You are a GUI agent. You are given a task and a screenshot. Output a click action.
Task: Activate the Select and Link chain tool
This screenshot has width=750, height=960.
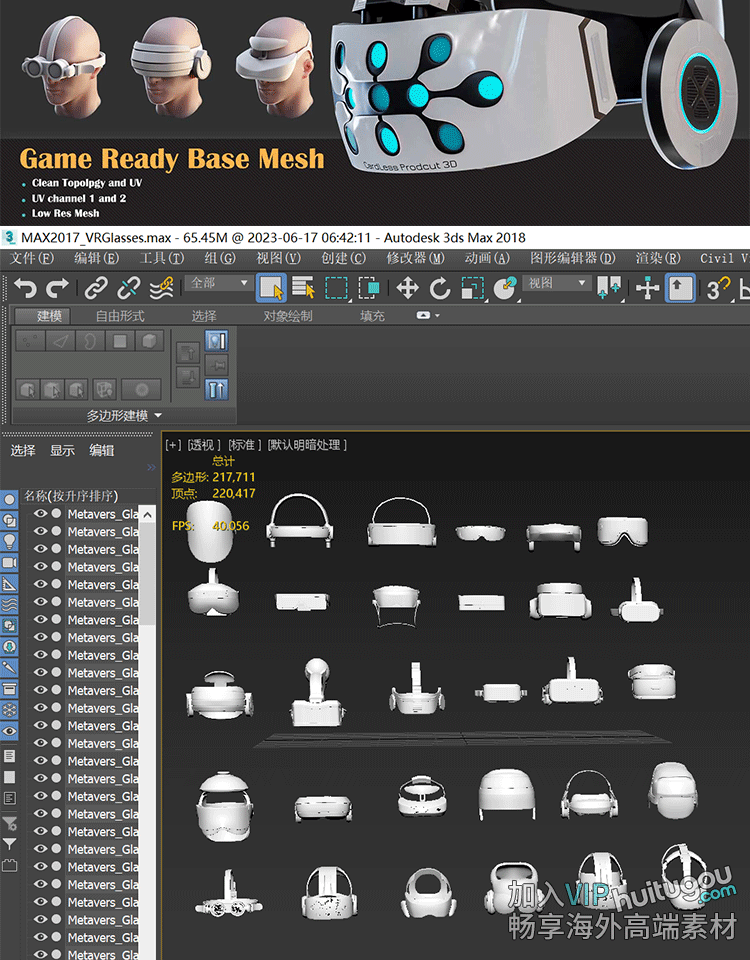click(x=96, y=289)
